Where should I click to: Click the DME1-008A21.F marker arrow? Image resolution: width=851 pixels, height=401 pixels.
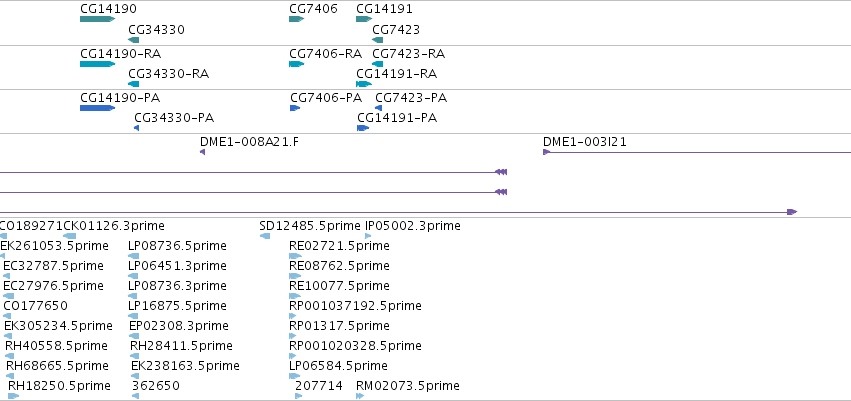pyautogui.click(x=202, y=152)
